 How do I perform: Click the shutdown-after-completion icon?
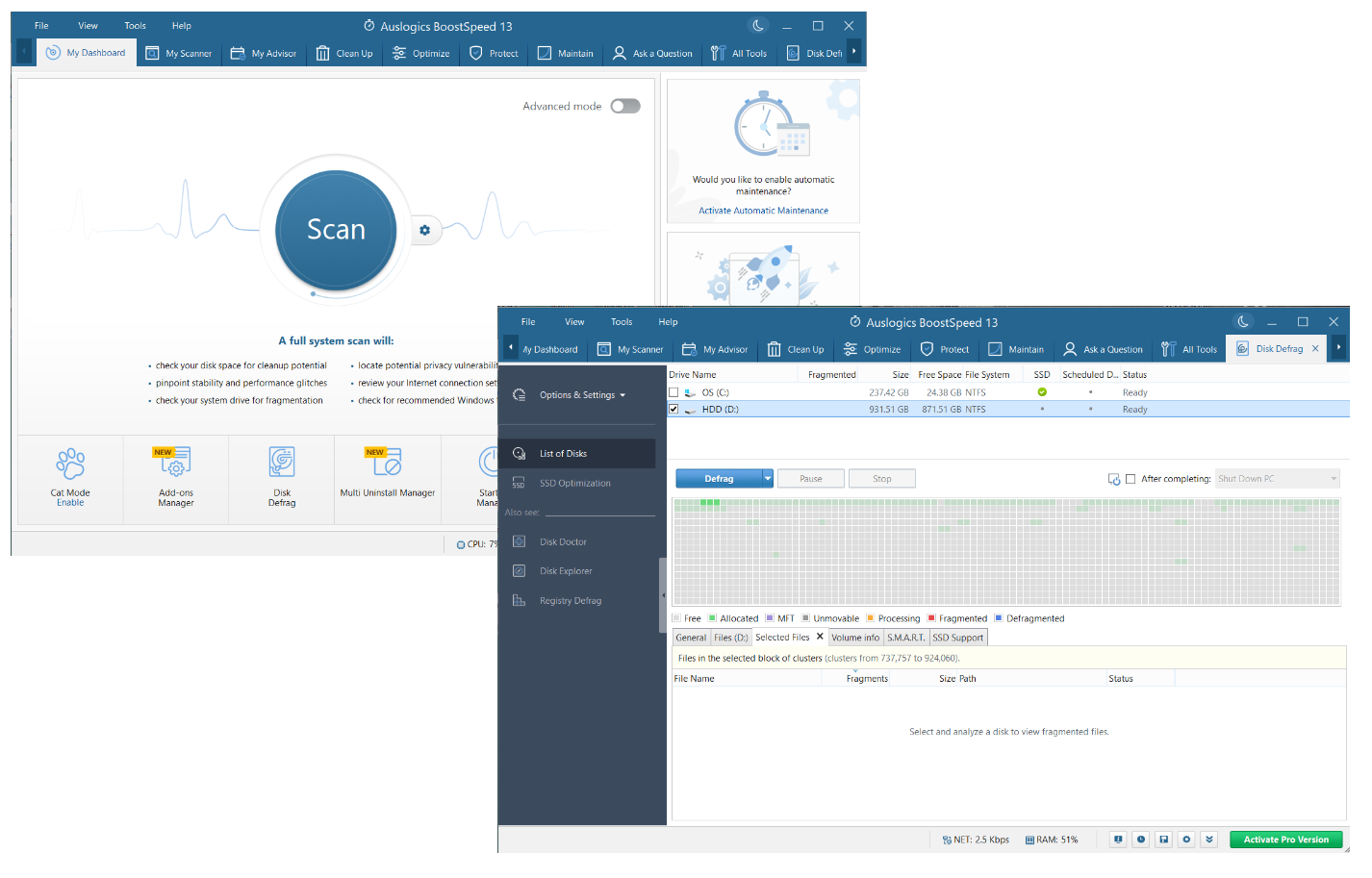coord(1114,479)
